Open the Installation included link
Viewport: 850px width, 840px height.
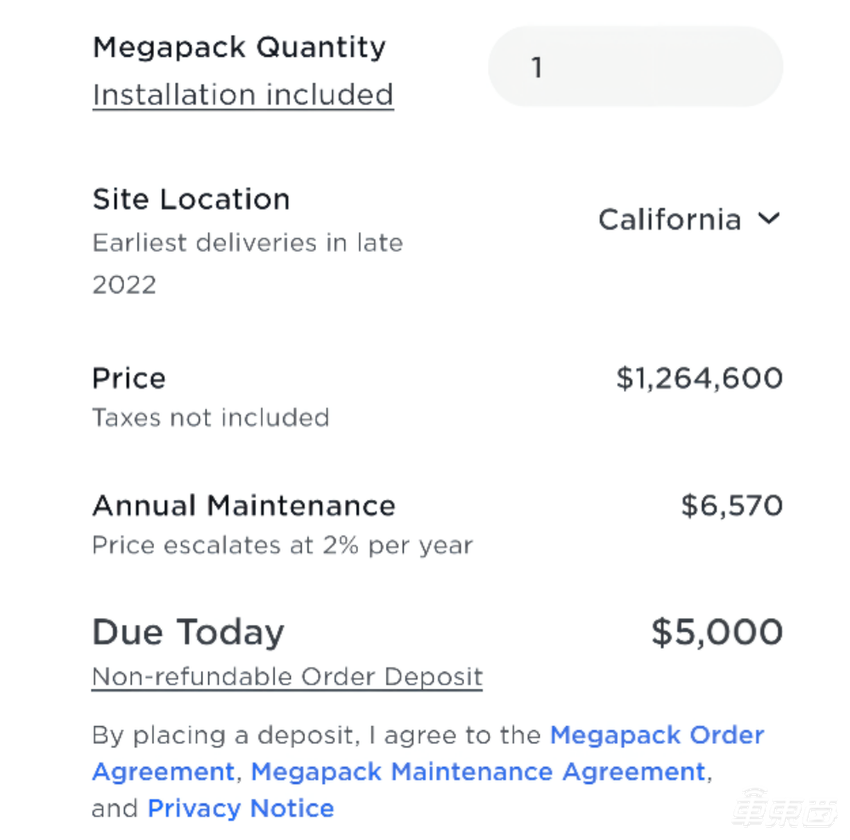(243, 95)
